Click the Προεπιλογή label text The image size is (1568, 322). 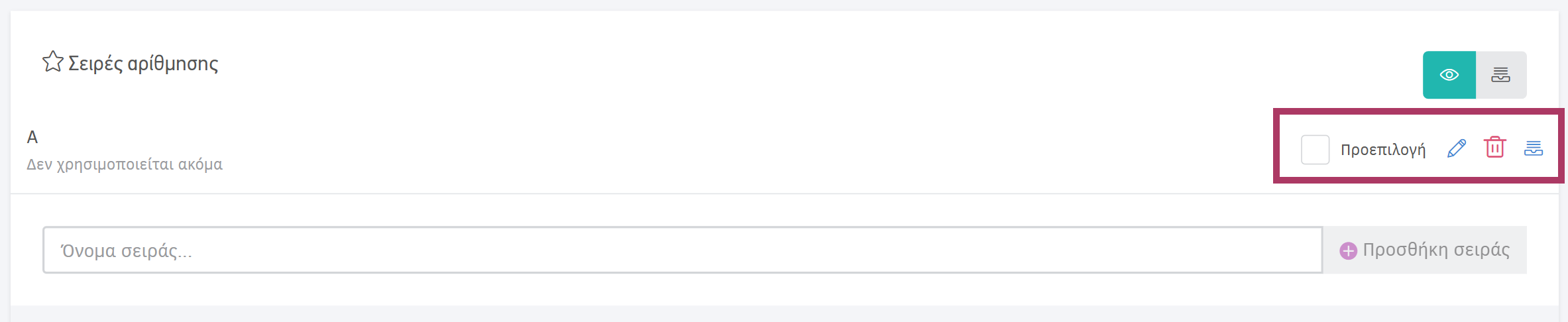(1383, 150)
